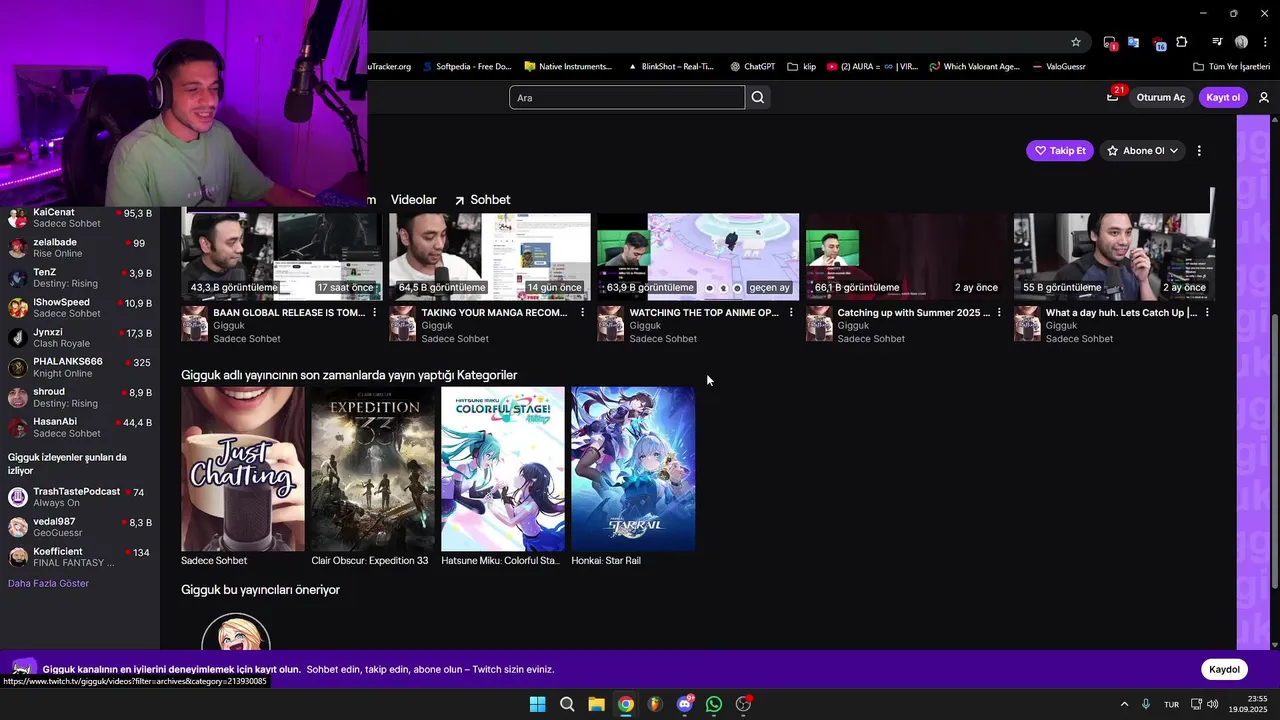1280x720 pixels.
Task: Open options for What a day huh video
Action: point(1207,313)
